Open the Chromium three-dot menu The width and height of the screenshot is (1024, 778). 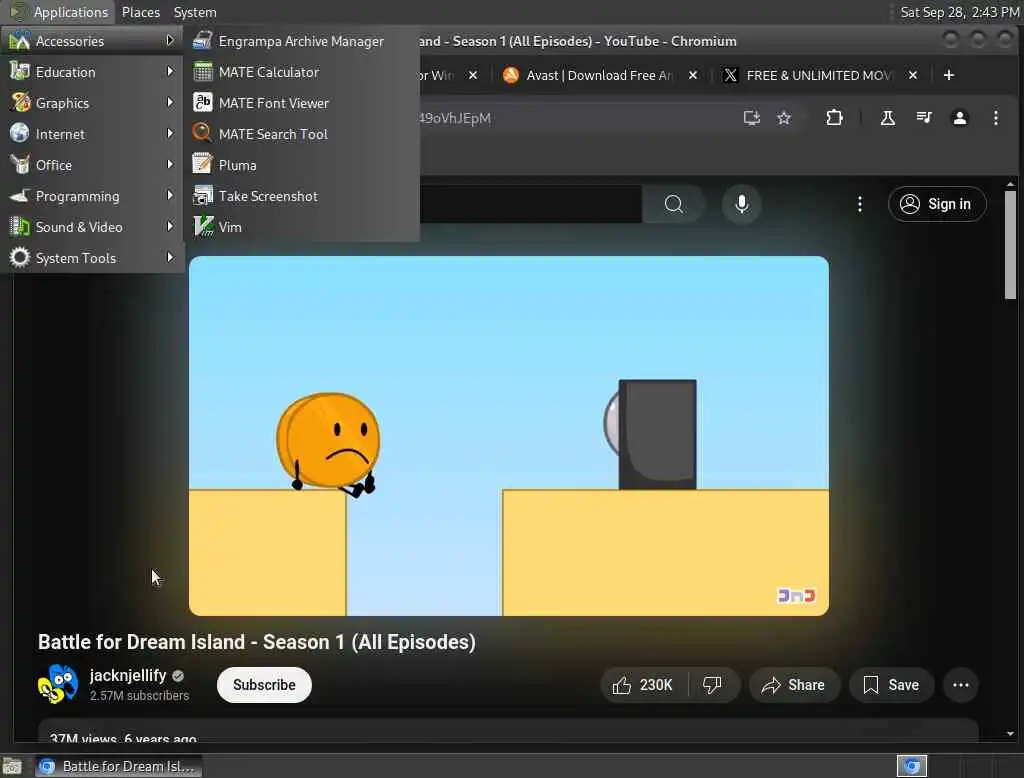tap(995, 118)
